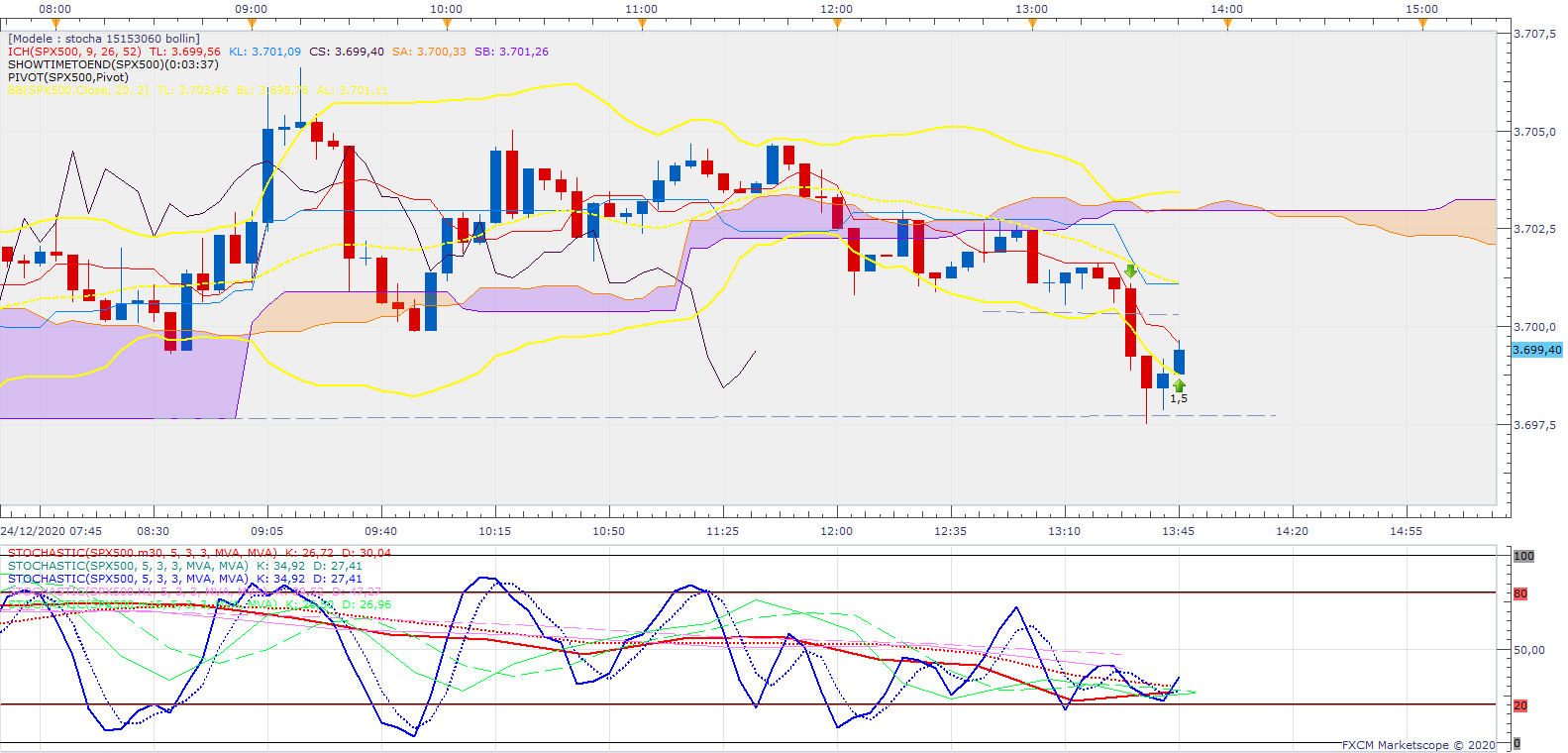1568x753 pixels.
Task: Click the '3.700,0' price axis label
Action: pyautogui.click(x=1535, y=327)
